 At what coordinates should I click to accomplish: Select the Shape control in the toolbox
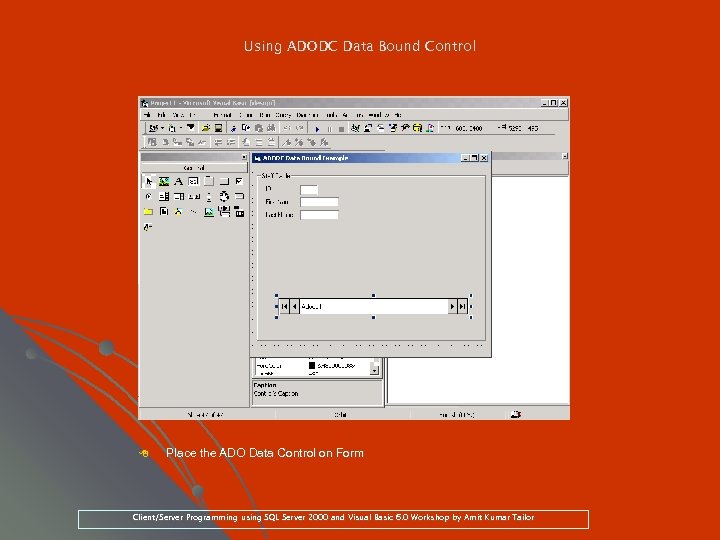(x=179, y=212)
